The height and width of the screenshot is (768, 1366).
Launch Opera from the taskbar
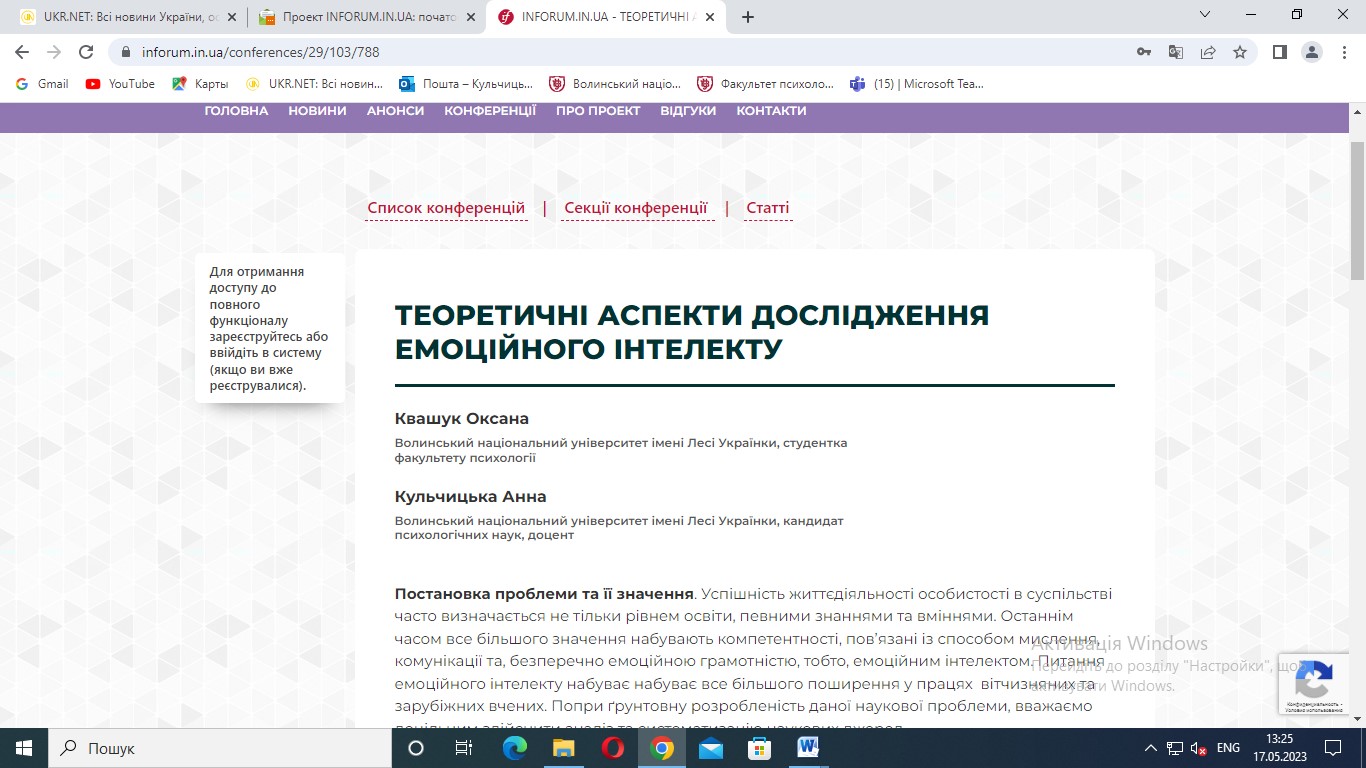point(612,747)
